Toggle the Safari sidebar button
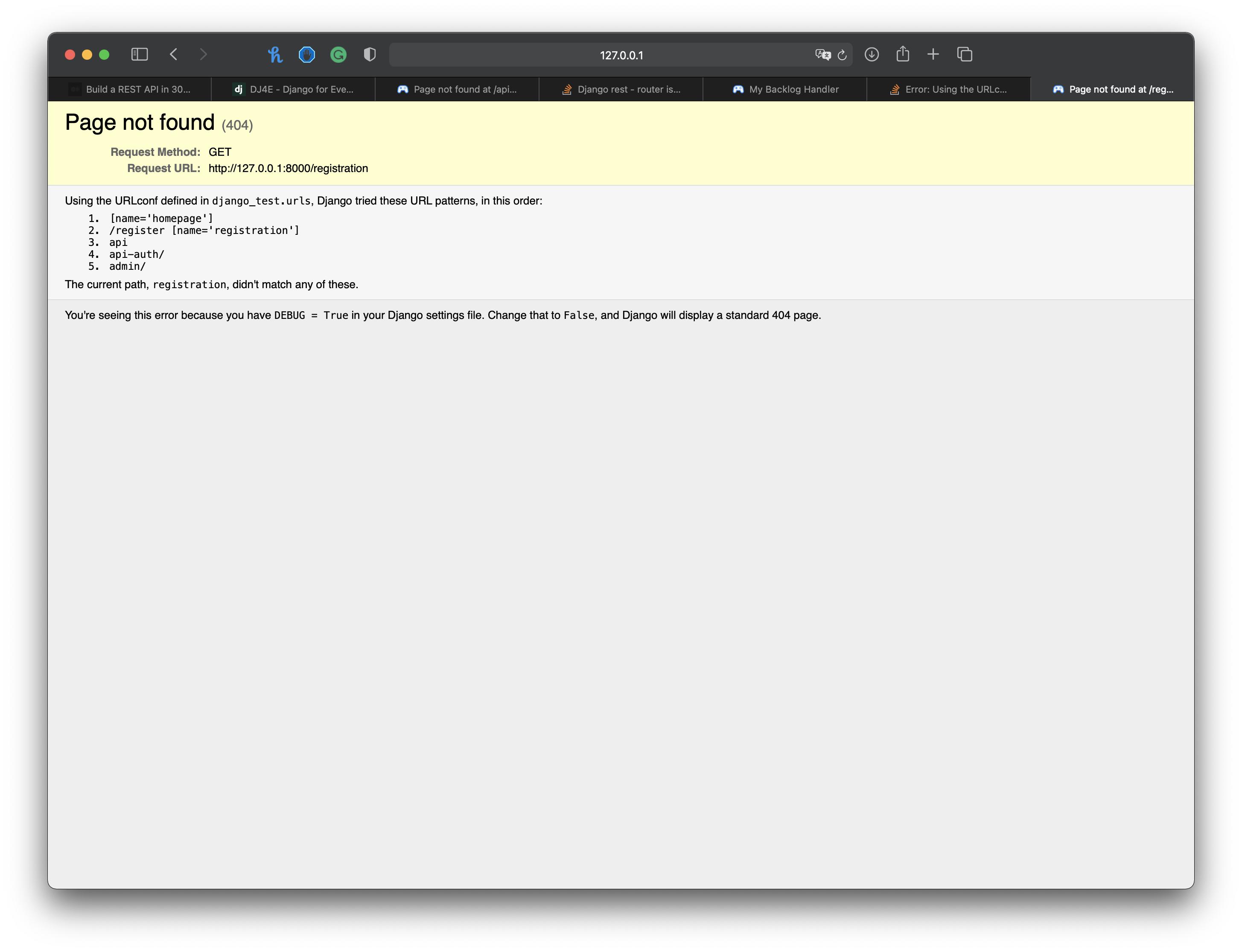 tap(140, 54)
